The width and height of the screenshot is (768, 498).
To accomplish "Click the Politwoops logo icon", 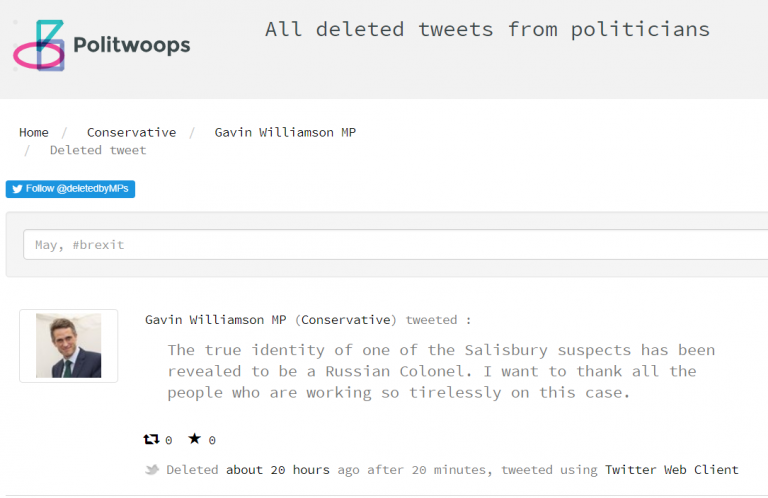I will (x=39, y=46).
